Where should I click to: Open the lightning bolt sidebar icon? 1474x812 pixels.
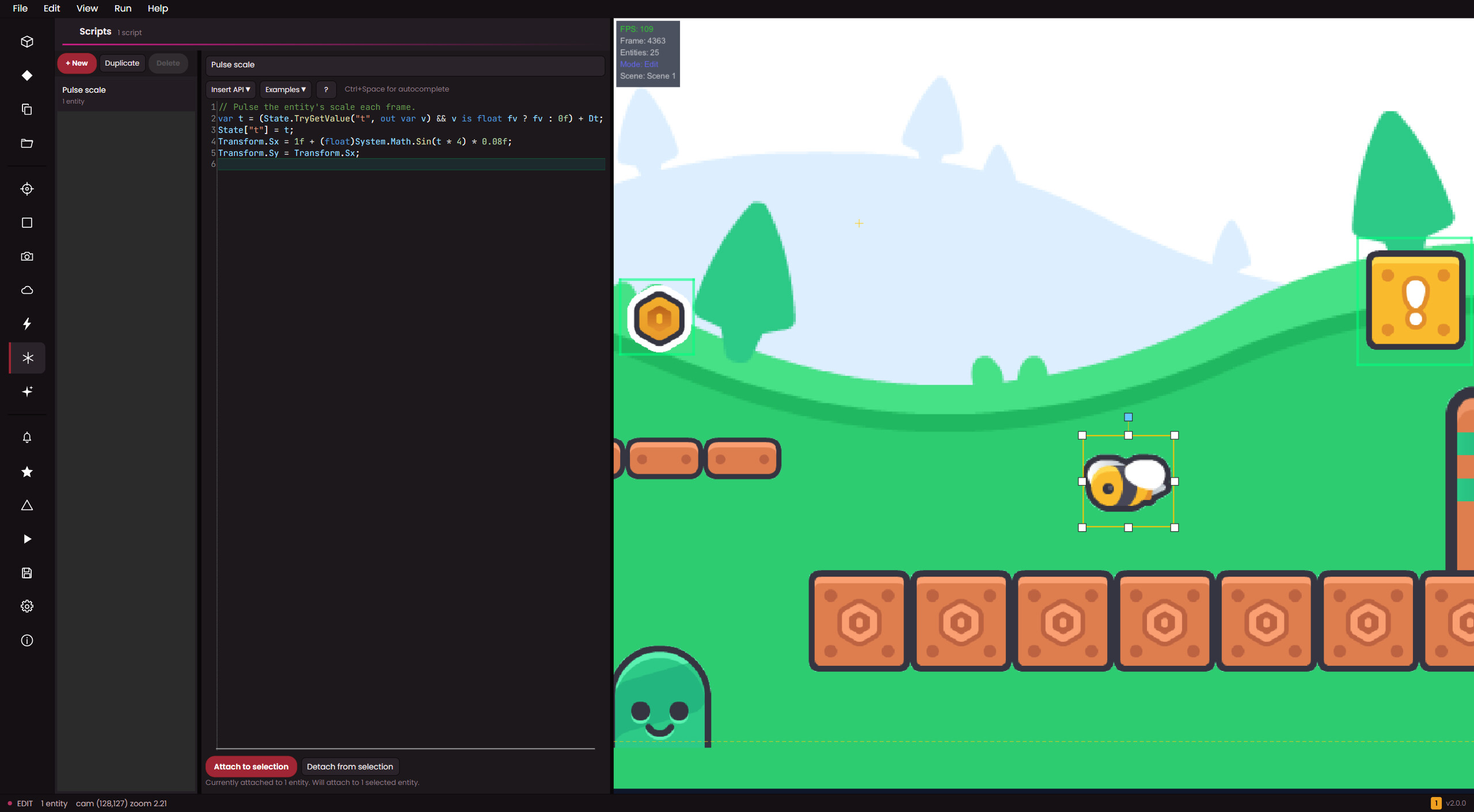27,324
